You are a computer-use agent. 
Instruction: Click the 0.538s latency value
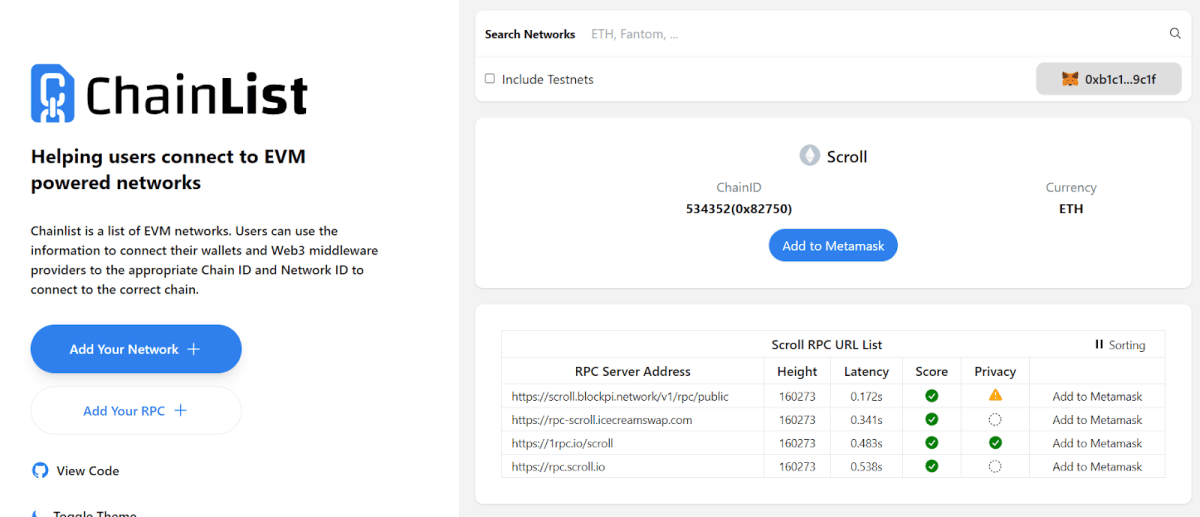(x=866, y=467)
